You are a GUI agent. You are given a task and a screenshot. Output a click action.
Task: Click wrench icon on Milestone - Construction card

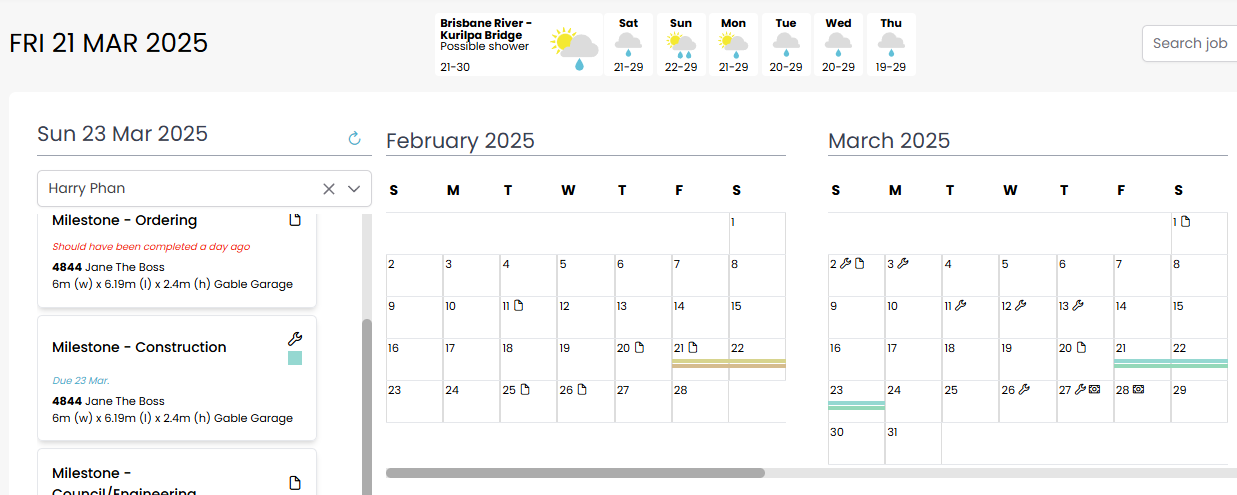[294, 339]
